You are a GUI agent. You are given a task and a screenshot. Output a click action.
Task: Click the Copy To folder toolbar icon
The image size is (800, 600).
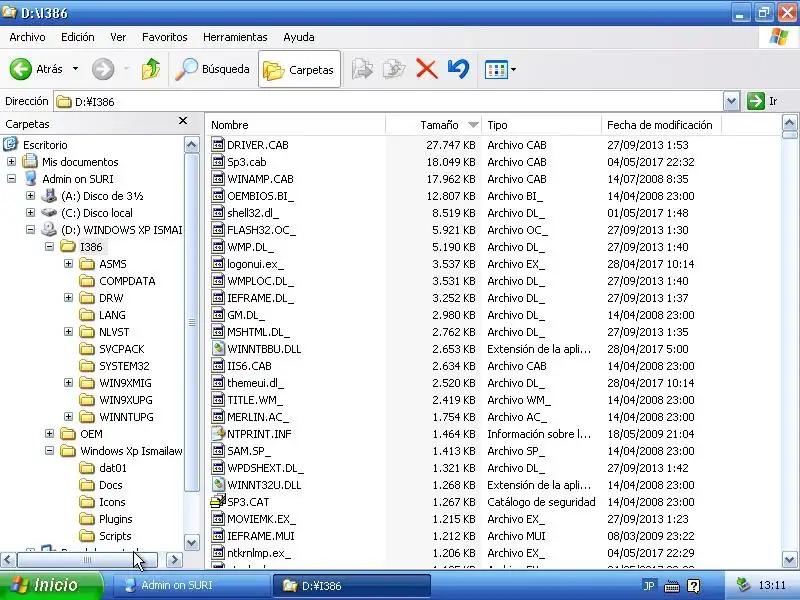(394, 69)
